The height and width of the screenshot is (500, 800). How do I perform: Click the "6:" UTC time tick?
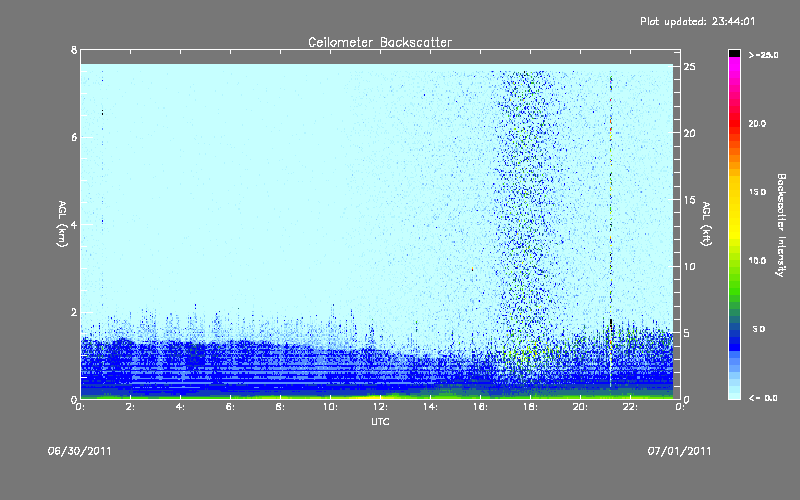point(230,407)
